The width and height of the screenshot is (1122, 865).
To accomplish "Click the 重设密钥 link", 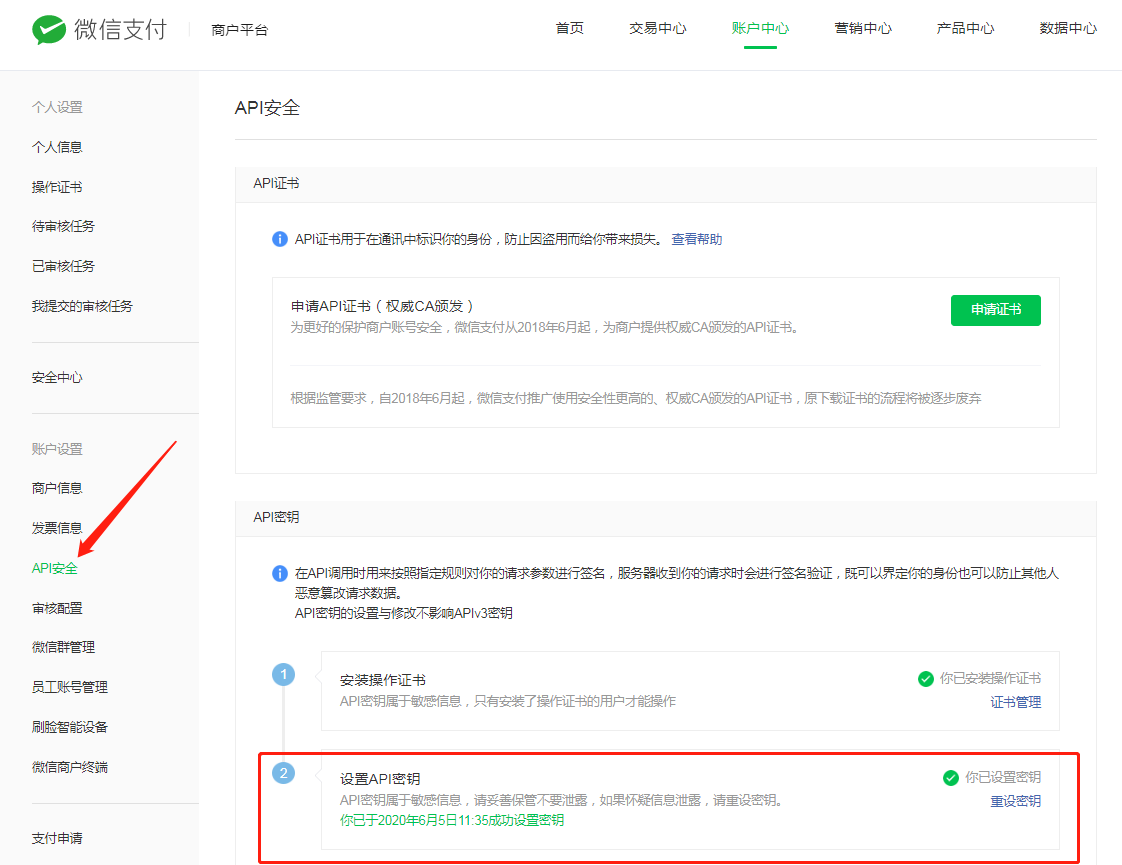I will [x=1015, y=801].
